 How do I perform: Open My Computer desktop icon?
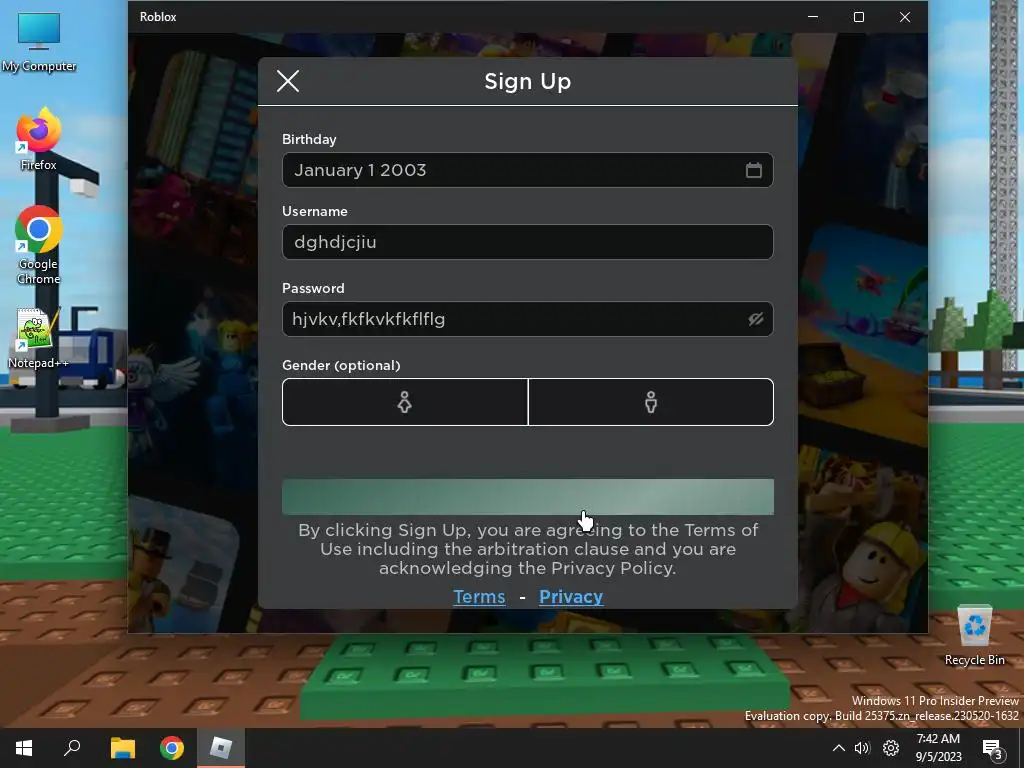(x=39, y=42)
